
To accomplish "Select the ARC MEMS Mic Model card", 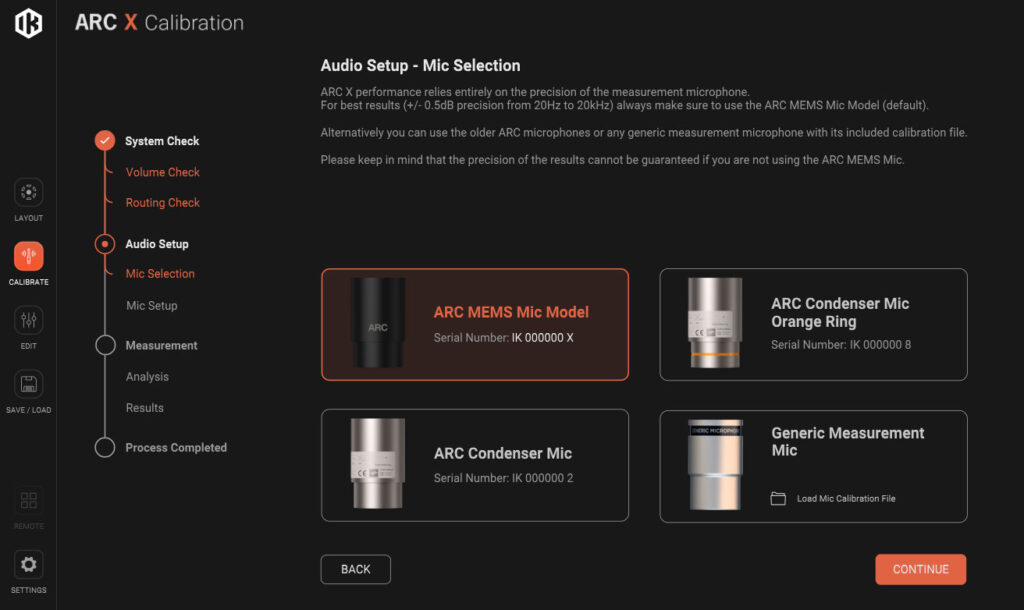I will coord(475,325).
